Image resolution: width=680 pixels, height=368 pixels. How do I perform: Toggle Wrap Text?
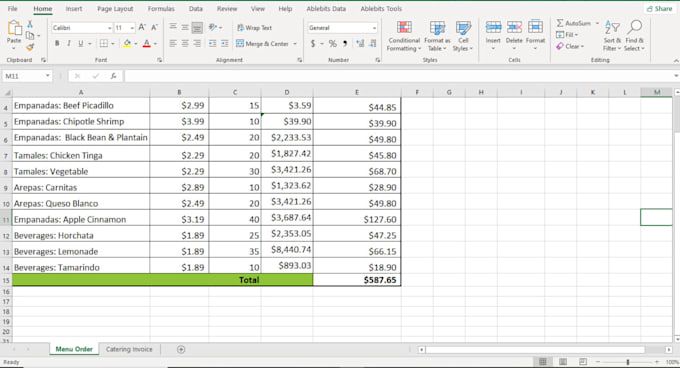tap(255, 28)
